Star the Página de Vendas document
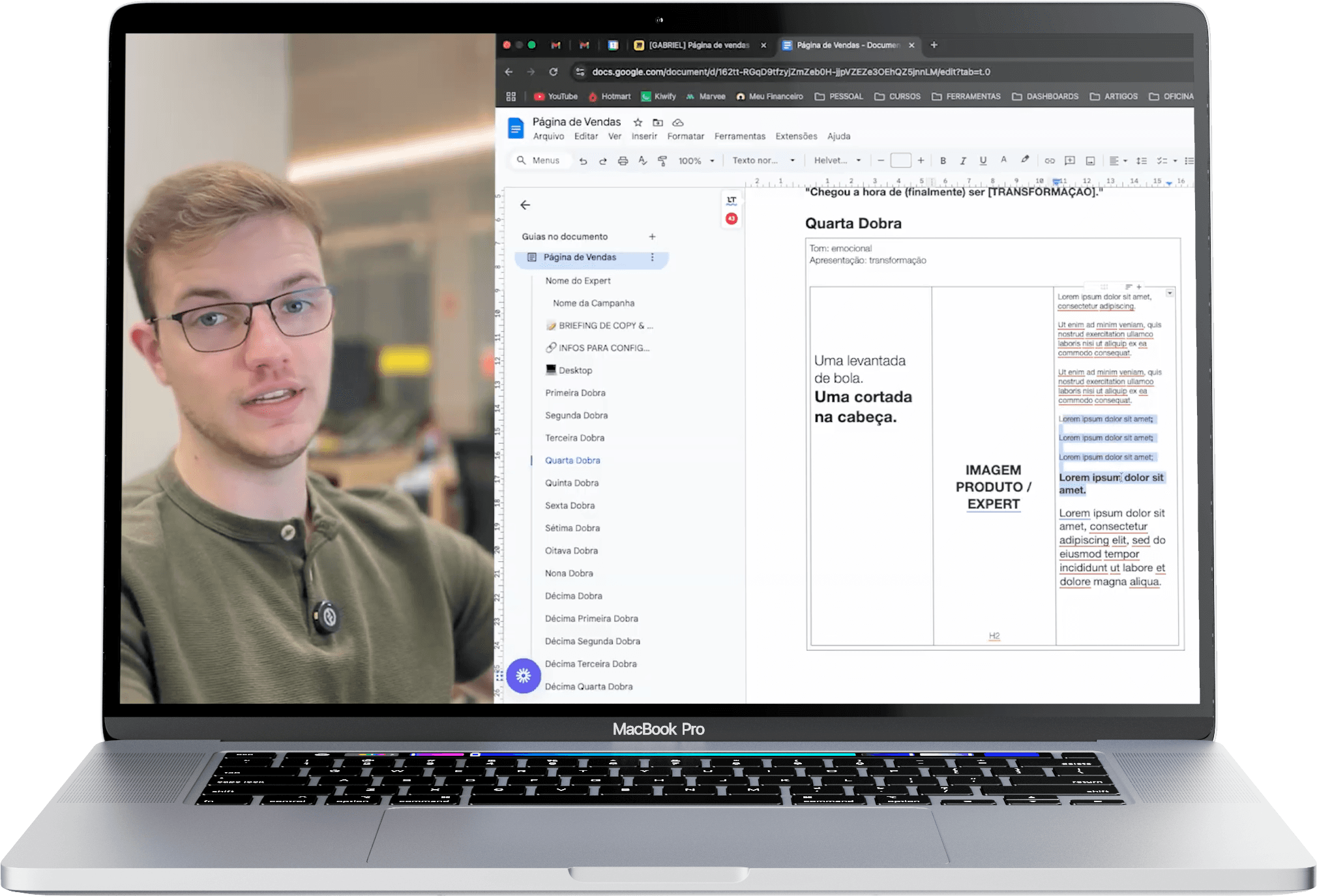Screen dimensions: 1317x896 coord(638,123)
